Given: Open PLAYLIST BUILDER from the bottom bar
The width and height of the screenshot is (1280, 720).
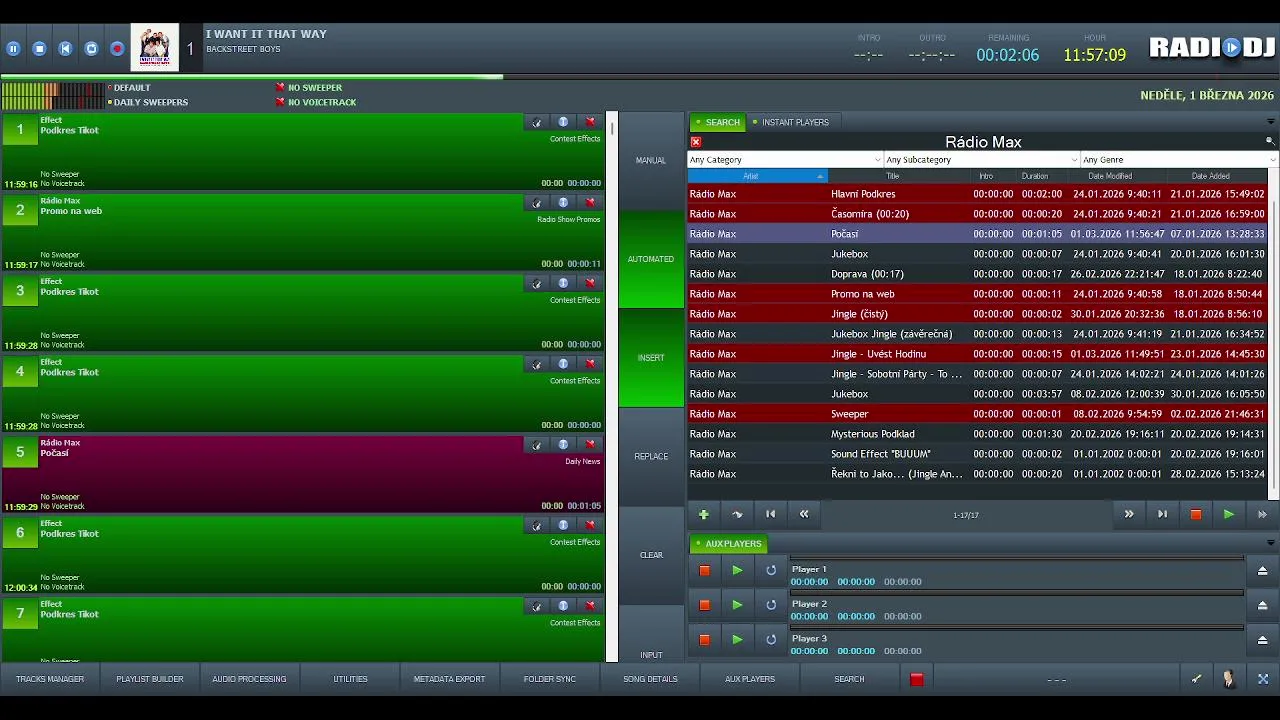Looking at the screenshot, I should 150,679.
